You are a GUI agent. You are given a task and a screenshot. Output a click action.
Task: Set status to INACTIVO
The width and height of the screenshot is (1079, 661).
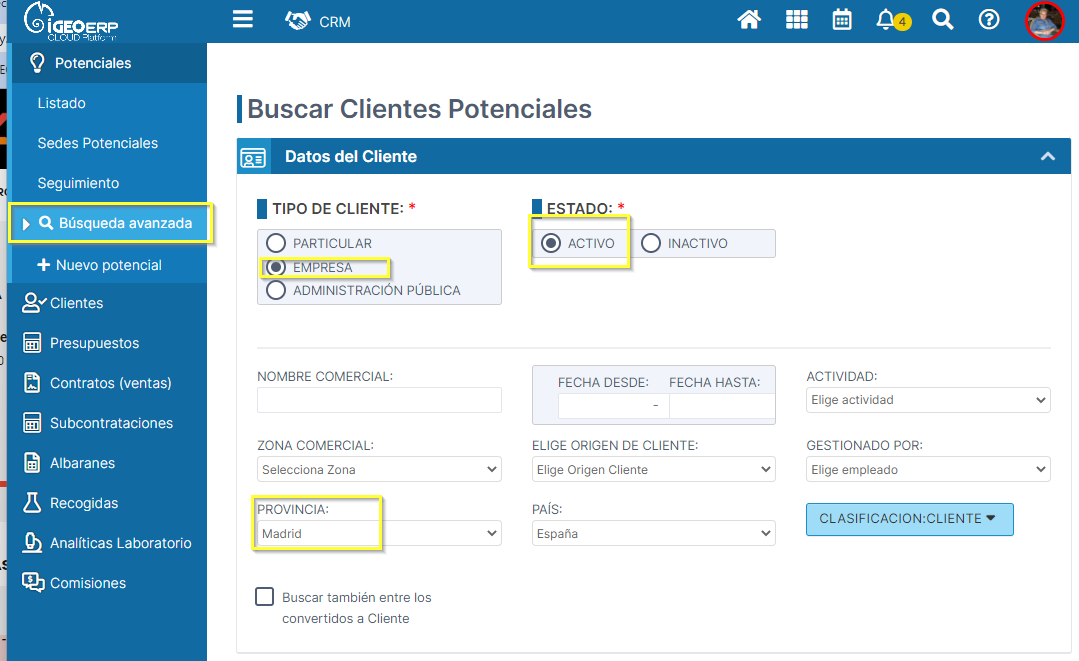click(651, 243)
